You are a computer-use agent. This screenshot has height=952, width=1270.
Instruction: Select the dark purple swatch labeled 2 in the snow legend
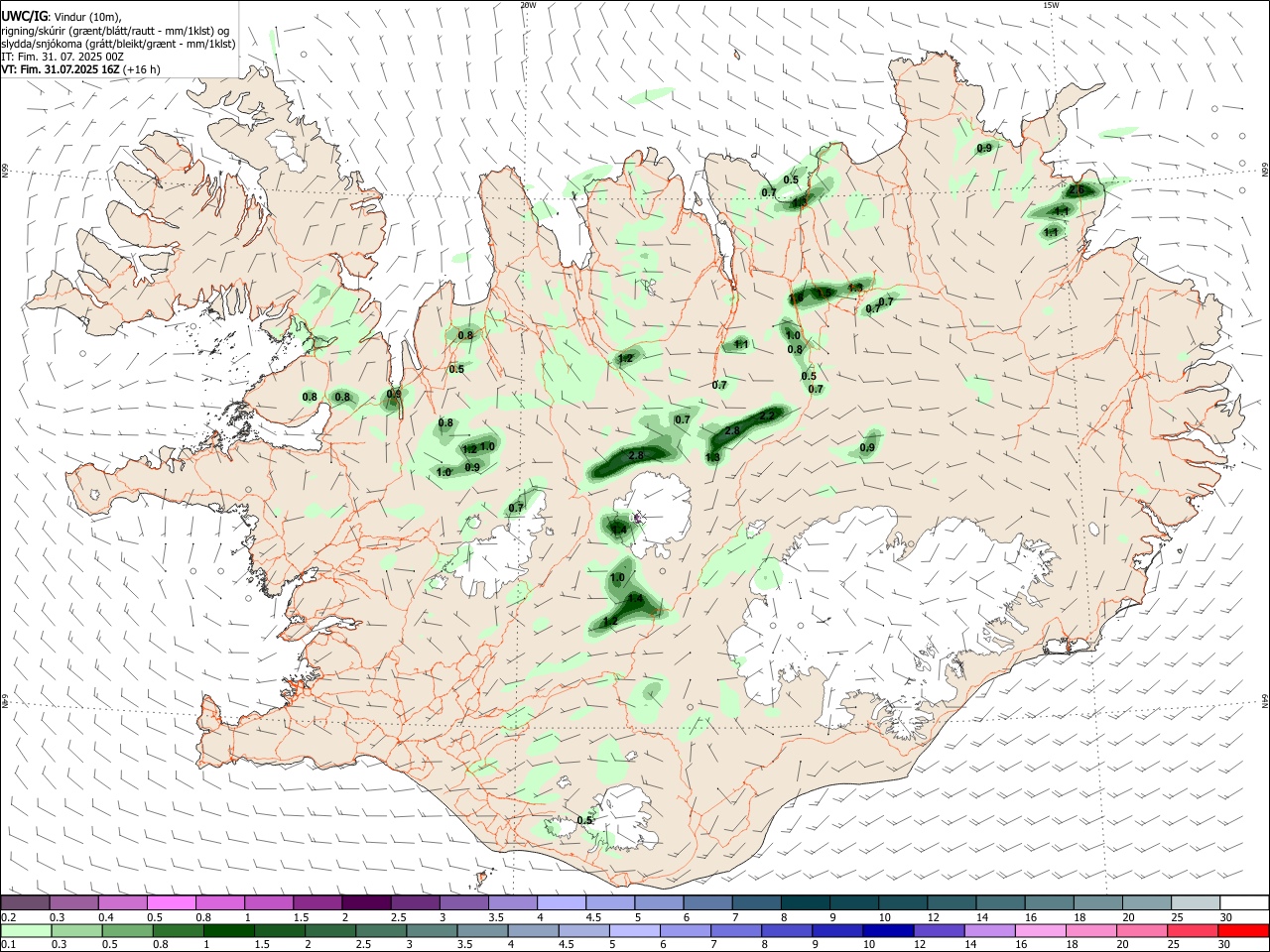(365, 902)
